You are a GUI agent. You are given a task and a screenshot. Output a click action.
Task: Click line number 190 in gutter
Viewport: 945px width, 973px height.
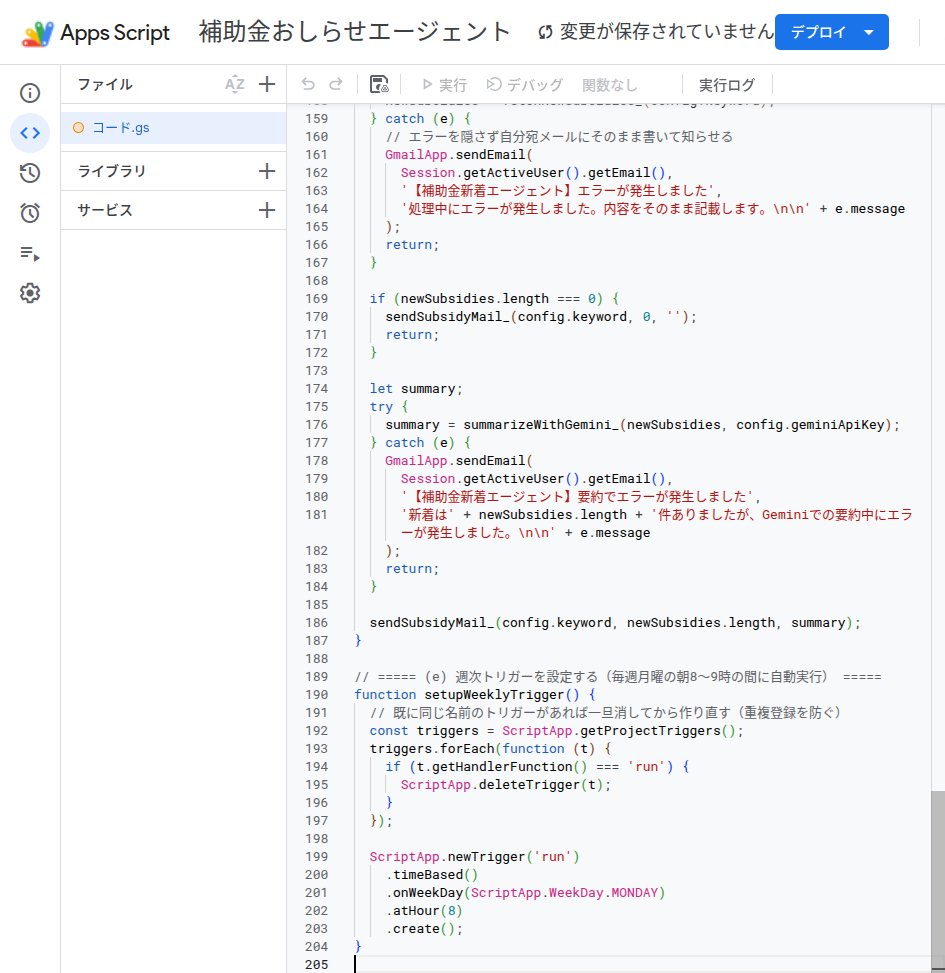coord(316,695)
